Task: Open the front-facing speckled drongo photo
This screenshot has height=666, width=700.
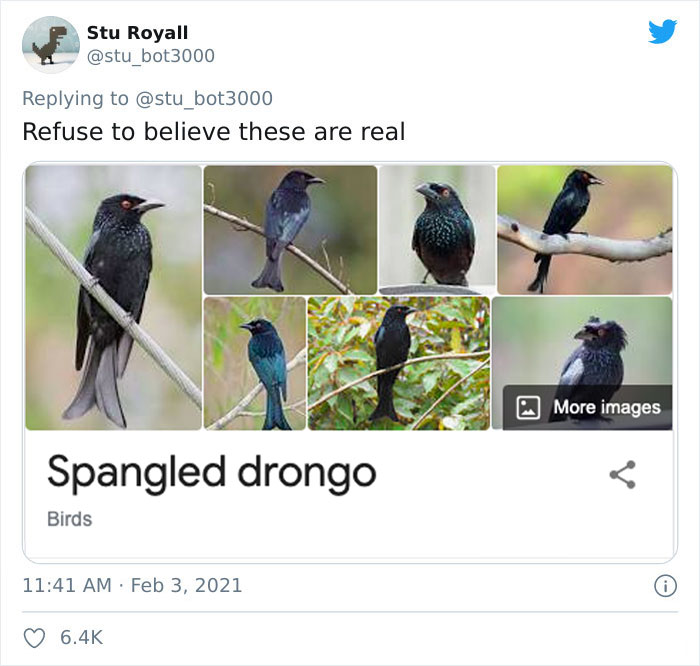Action: 437,229
